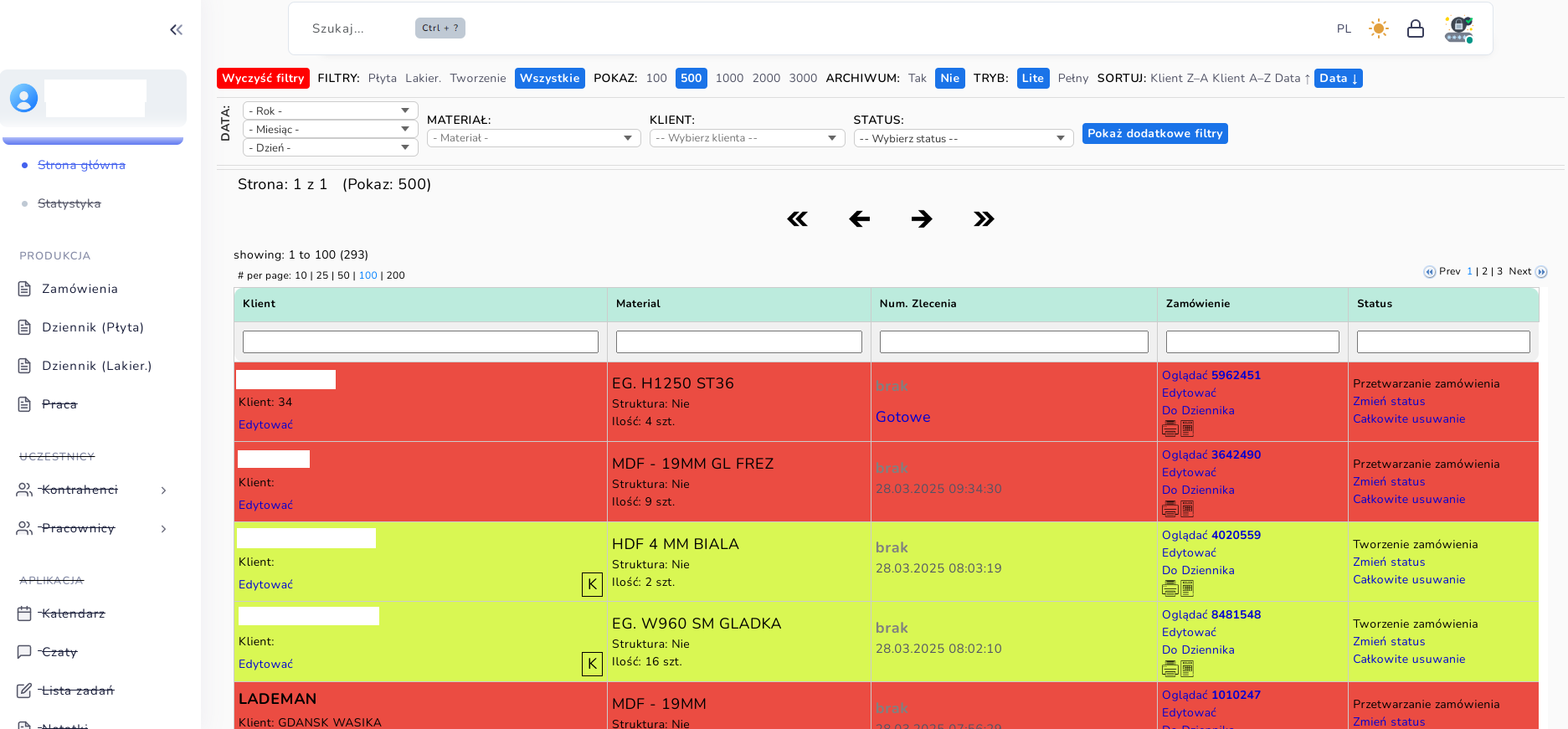This screenshot has width=1568, height=729.
Task: Open Dziennik (Lakier.) in the sidebar
Action: pyautogui.click(x=96, y=366)
